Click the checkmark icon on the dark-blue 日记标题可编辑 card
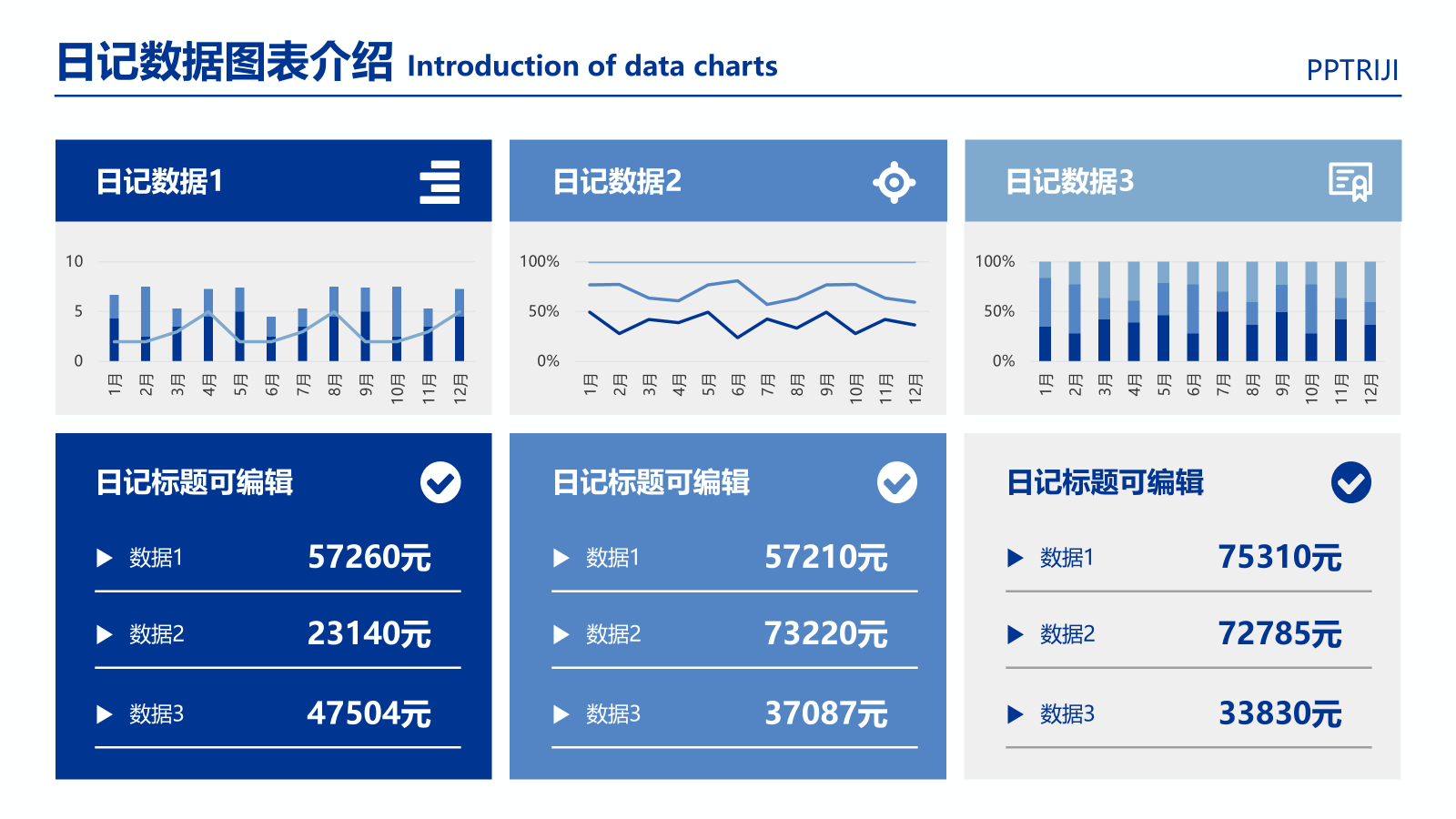This screenshot has width=1456, height=819. [440, 482]
